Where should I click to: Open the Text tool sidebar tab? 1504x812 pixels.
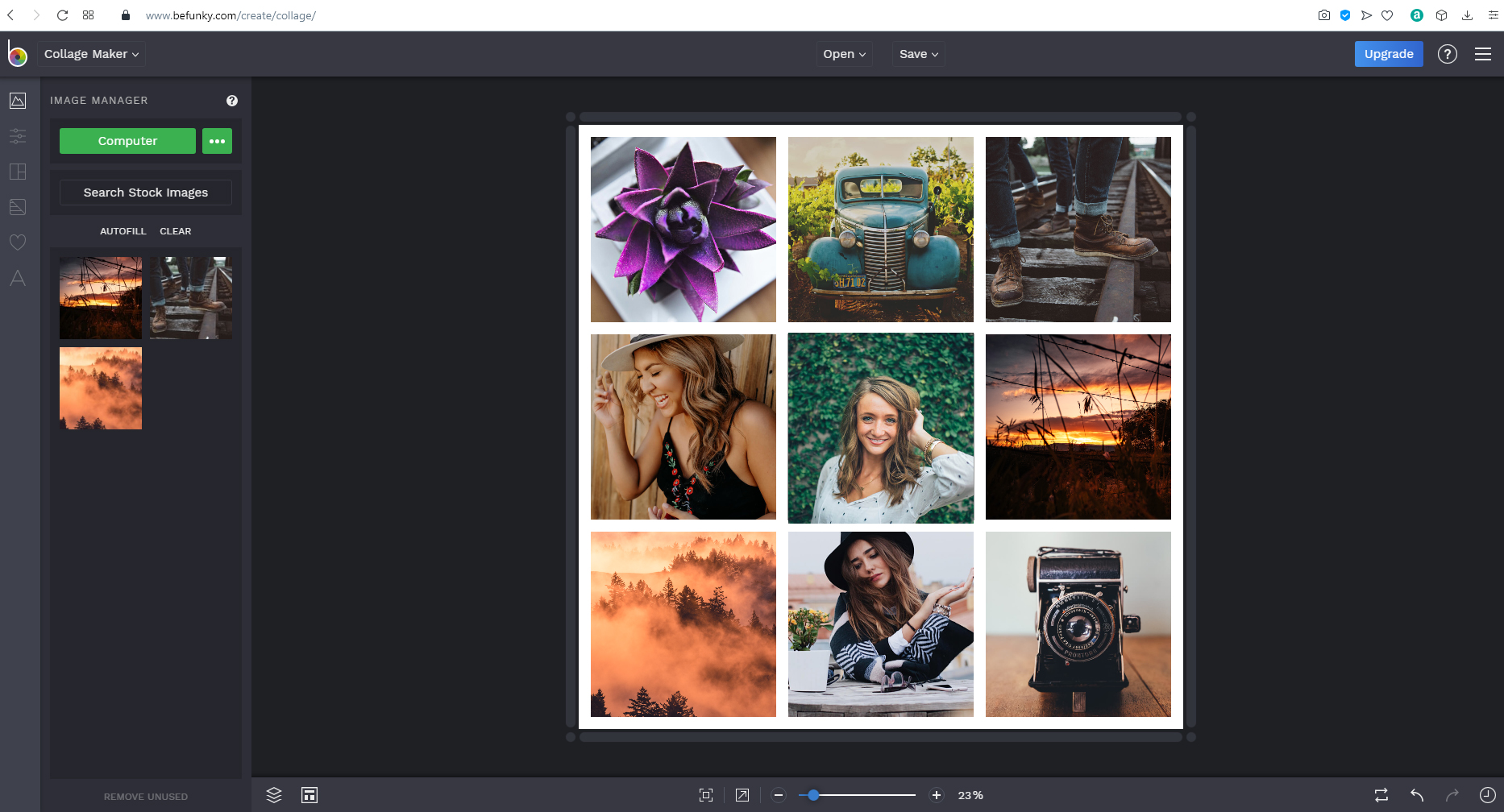(18, 278)
